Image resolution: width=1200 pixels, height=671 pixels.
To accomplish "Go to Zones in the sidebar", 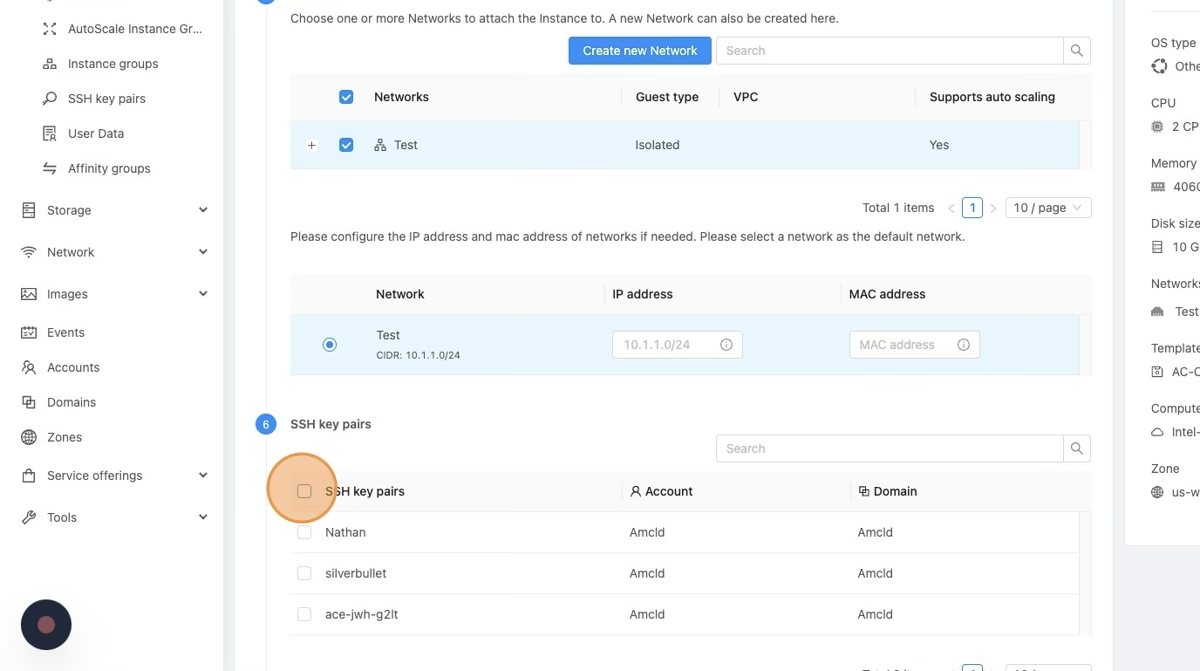I will pyautogui.click(x=64, y=438).
